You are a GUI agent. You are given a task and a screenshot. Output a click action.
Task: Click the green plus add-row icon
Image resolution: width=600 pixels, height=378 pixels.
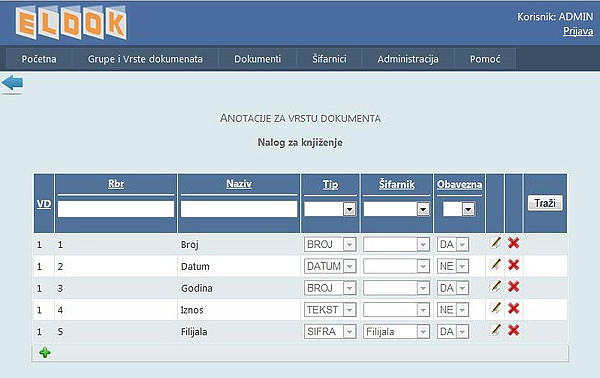(45, 352)
